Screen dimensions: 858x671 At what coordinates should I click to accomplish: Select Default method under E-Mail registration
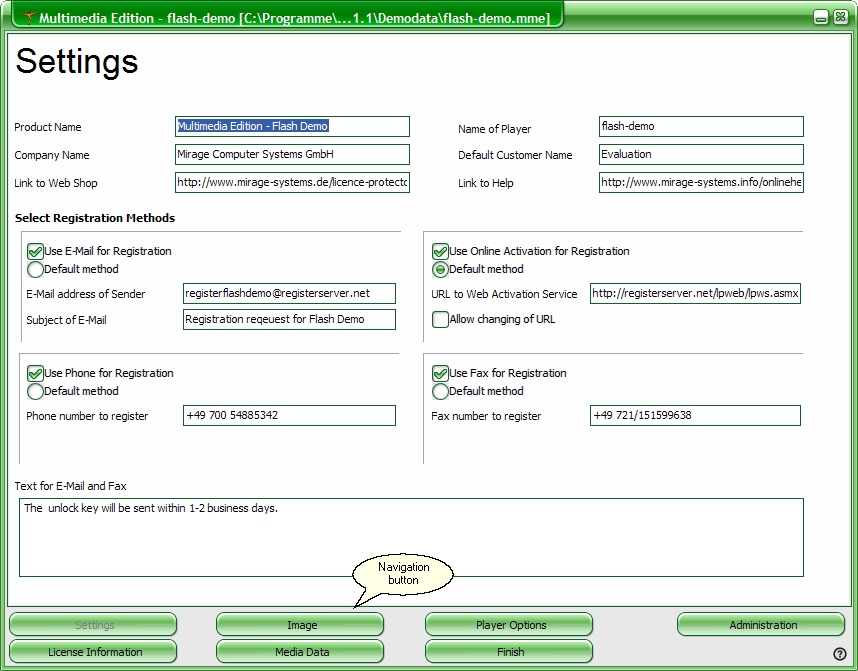pyautogui.click(x=35, y=269)
